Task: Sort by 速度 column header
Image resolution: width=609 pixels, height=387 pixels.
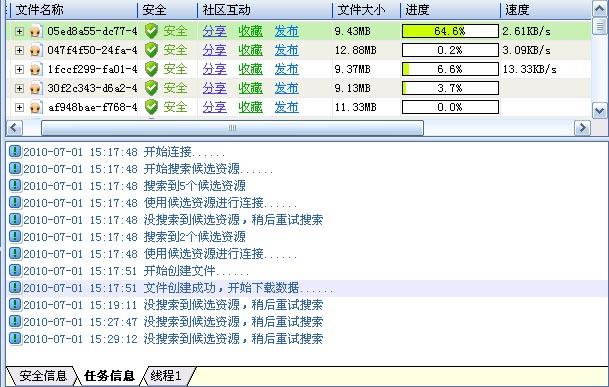Action: click(x=546, y=10)
